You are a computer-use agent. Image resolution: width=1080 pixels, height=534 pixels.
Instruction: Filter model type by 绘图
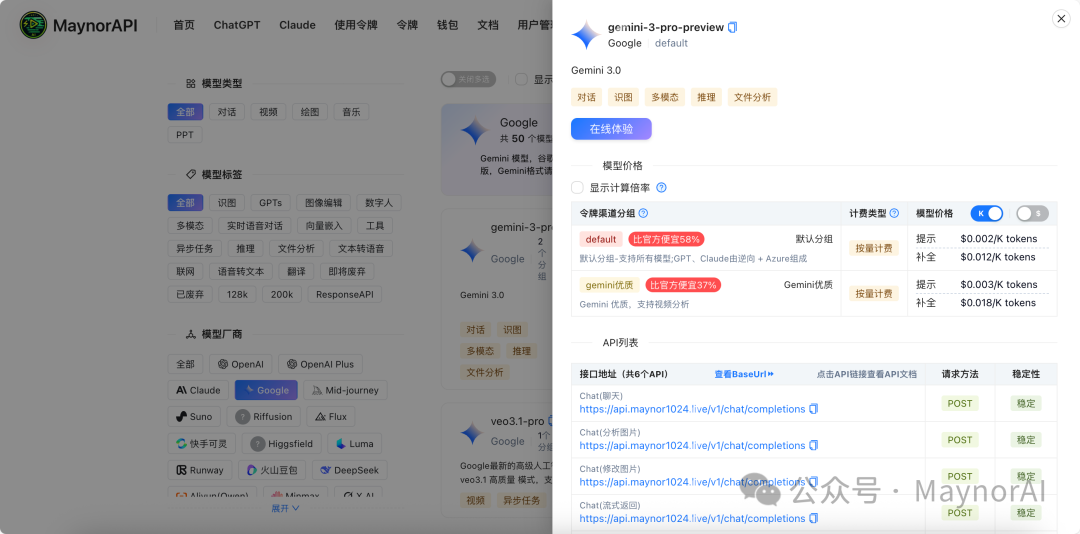pos(310,112)
